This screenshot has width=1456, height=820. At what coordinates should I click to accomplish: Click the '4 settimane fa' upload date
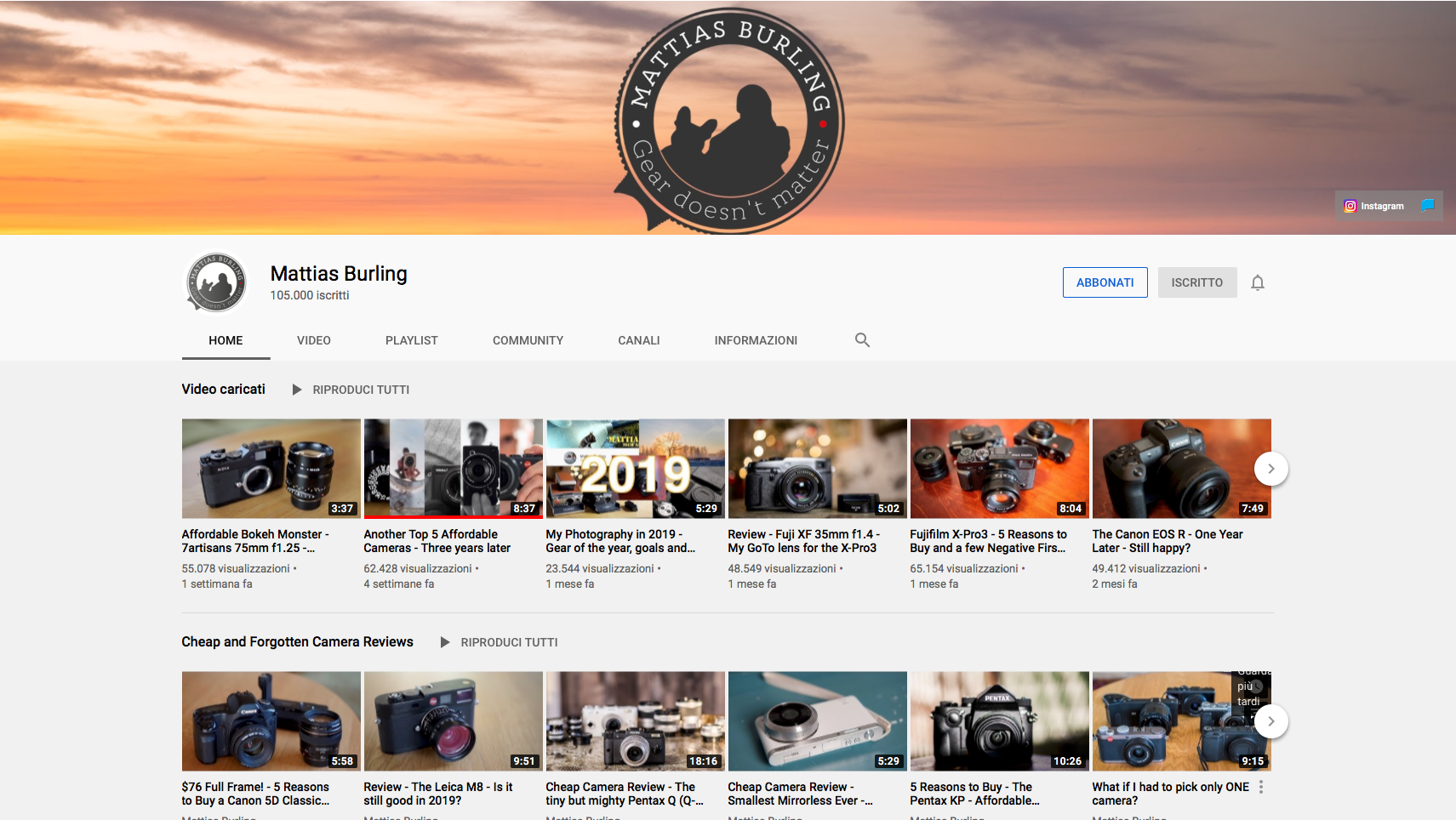point(399,584)
